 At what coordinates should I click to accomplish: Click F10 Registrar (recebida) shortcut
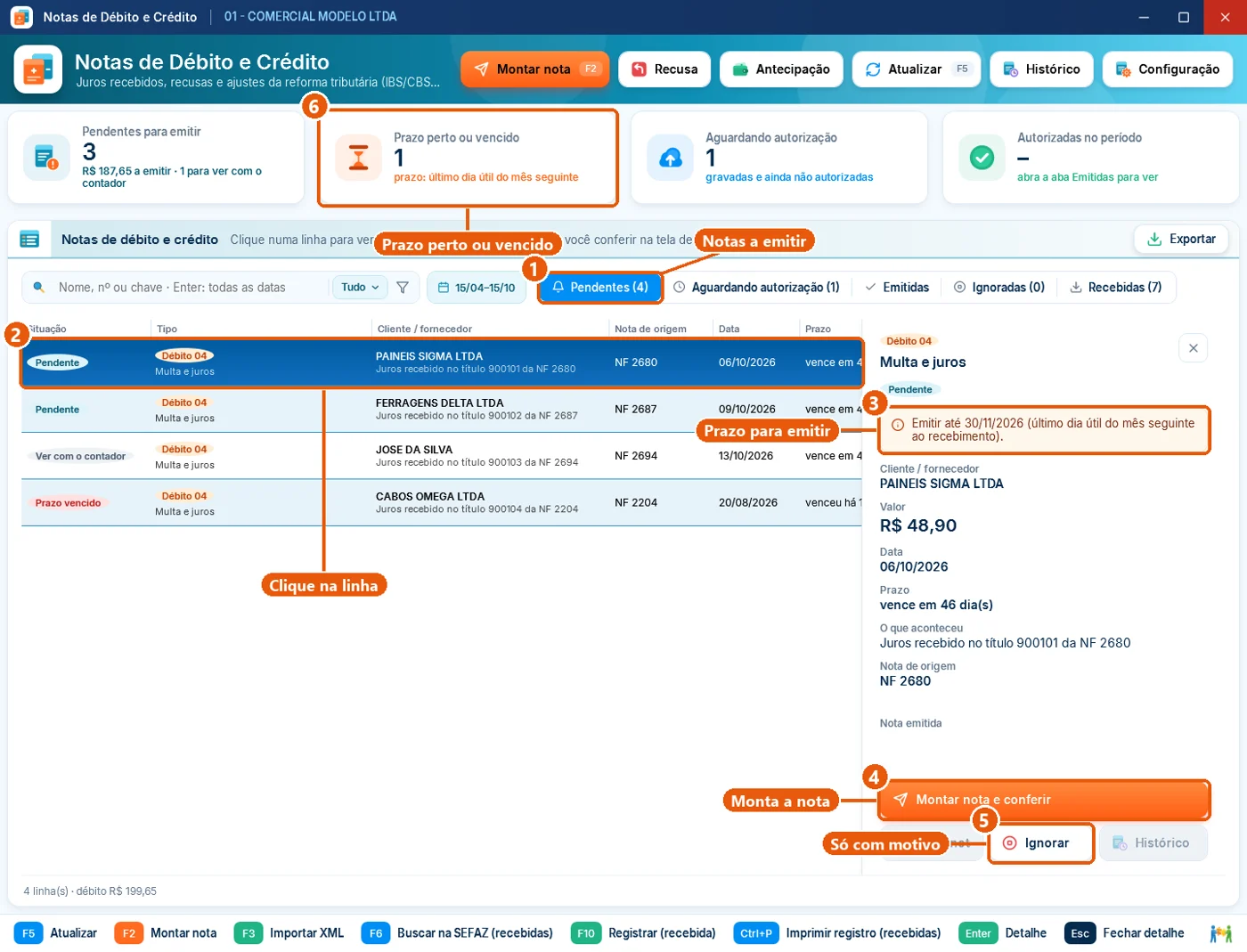643,933
